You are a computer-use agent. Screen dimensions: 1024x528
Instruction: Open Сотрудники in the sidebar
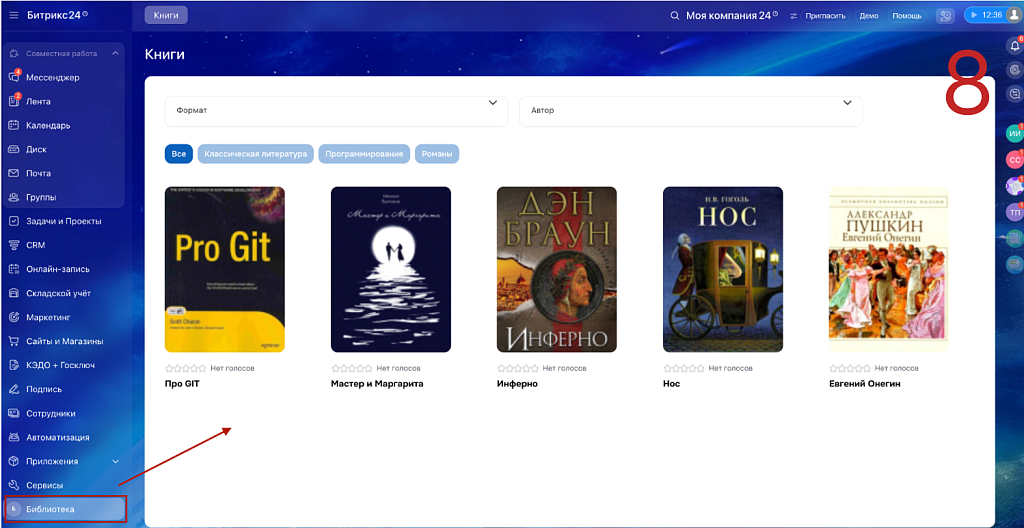tap(50, 413)
